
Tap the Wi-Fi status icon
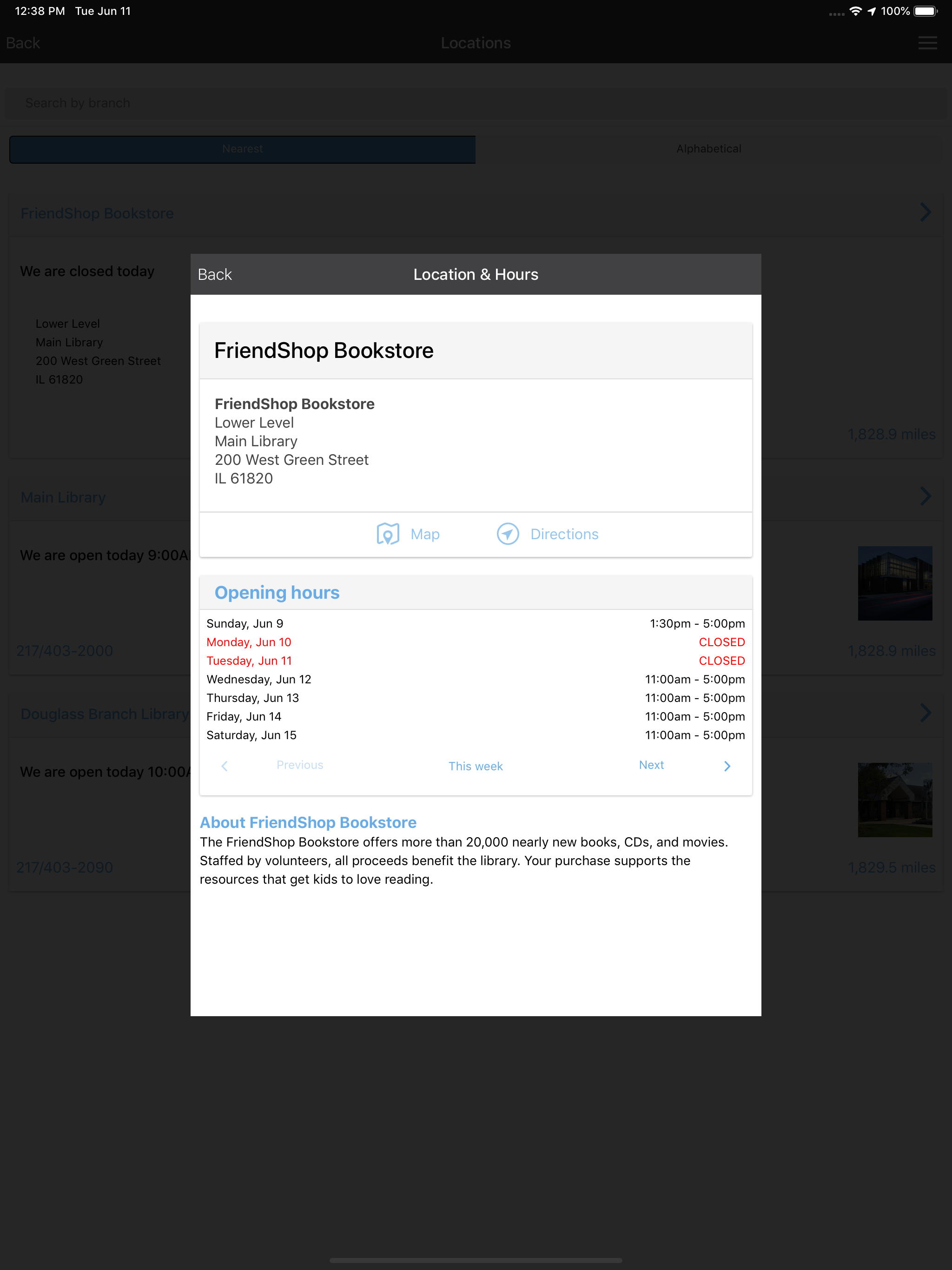point(855,12)
